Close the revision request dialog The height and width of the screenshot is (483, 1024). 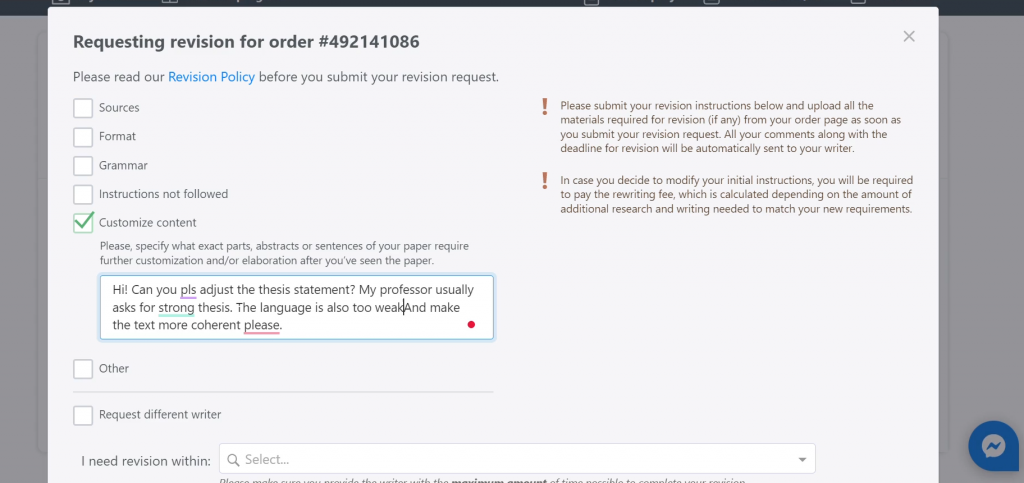[x=908, y=37]
